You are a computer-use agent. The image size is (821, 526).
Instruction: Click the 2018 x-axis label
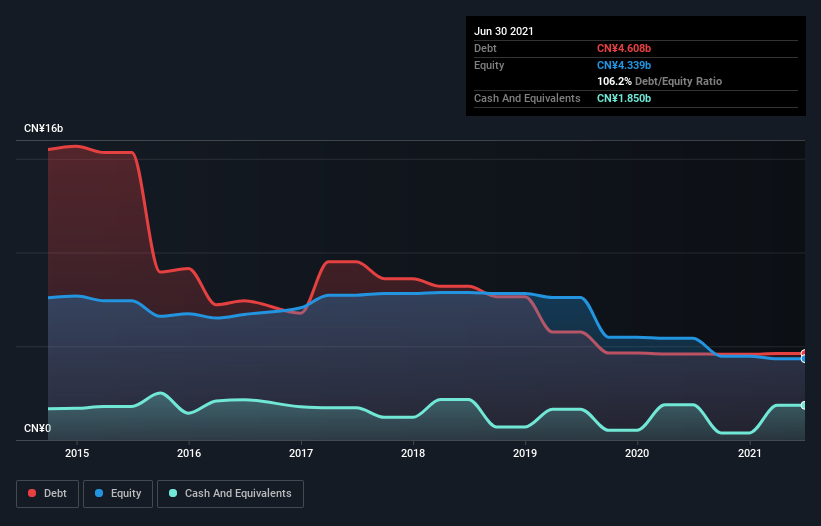(413, 453)
